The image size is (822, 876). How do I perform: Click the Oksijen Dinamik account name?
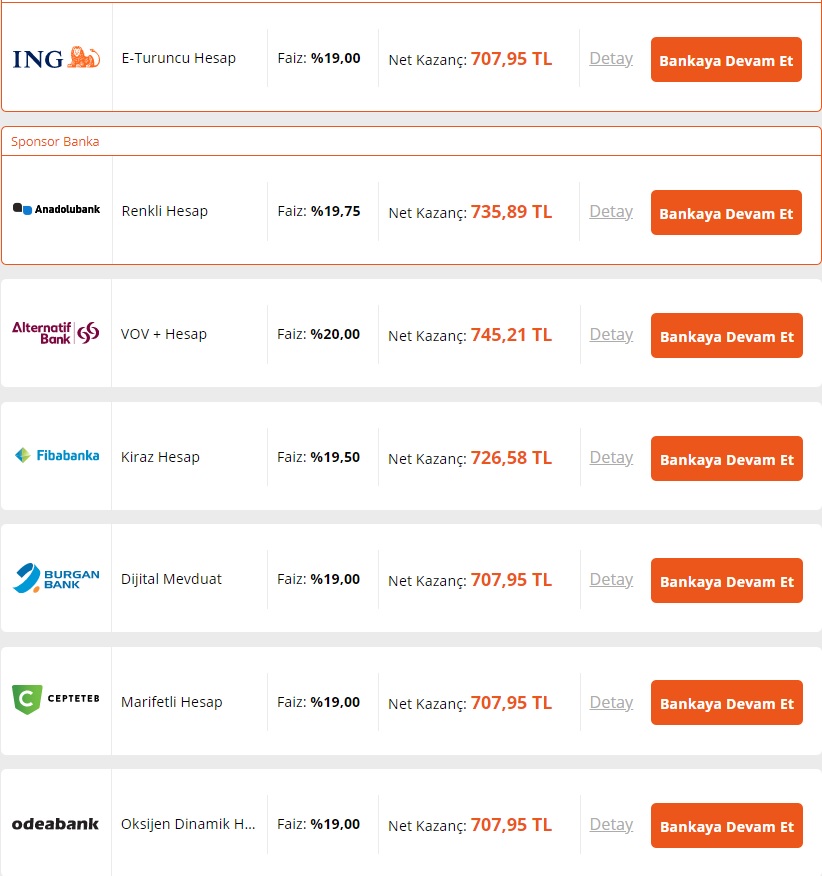pyautogui.click(x=188, y=824)
